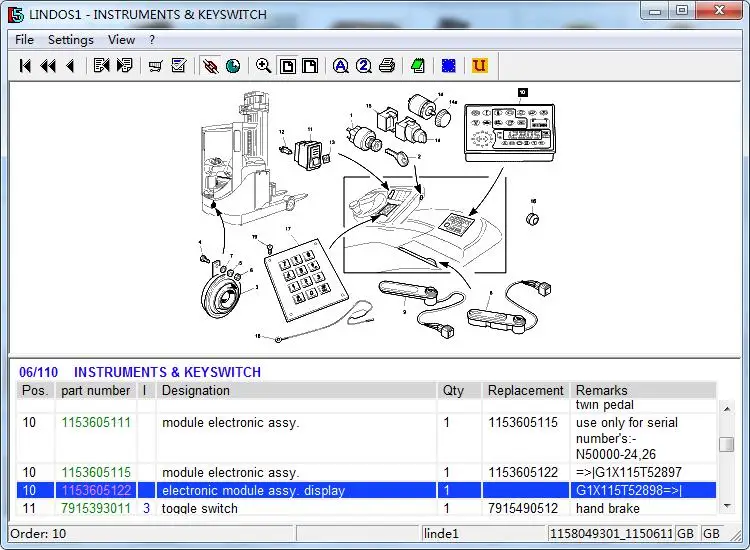Click the display module drawing labeled 10

[510, 133]
